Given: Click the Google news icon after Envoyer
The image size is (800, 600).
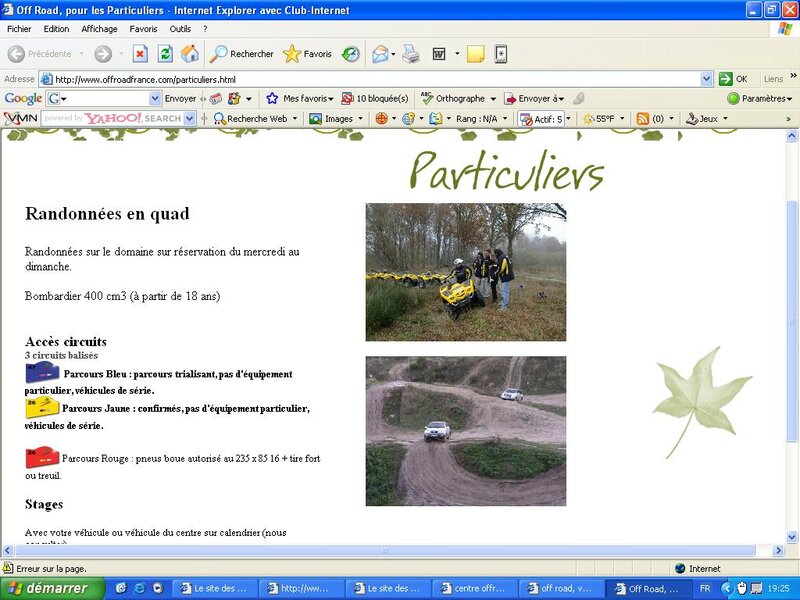Looking at the screenshot, I should tap(216, 98).
